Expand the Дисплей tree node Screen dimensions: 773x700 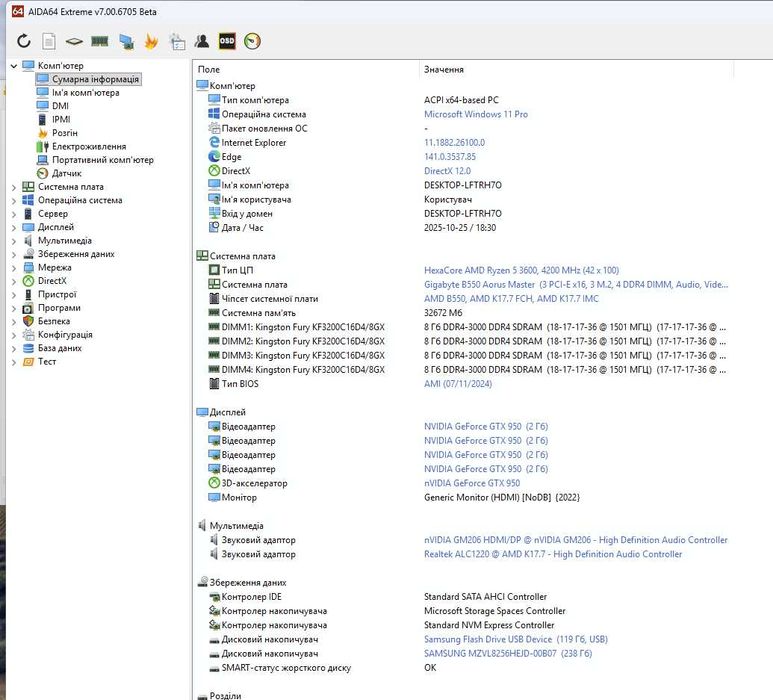(x=14, y=228)
